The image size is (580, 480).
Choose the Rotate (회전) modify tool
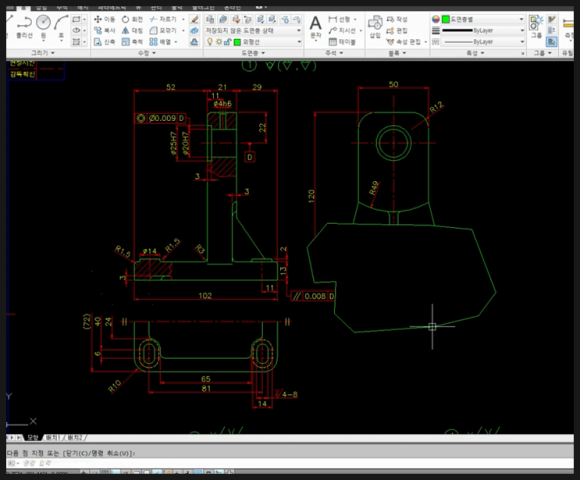[x=132, y=19]
